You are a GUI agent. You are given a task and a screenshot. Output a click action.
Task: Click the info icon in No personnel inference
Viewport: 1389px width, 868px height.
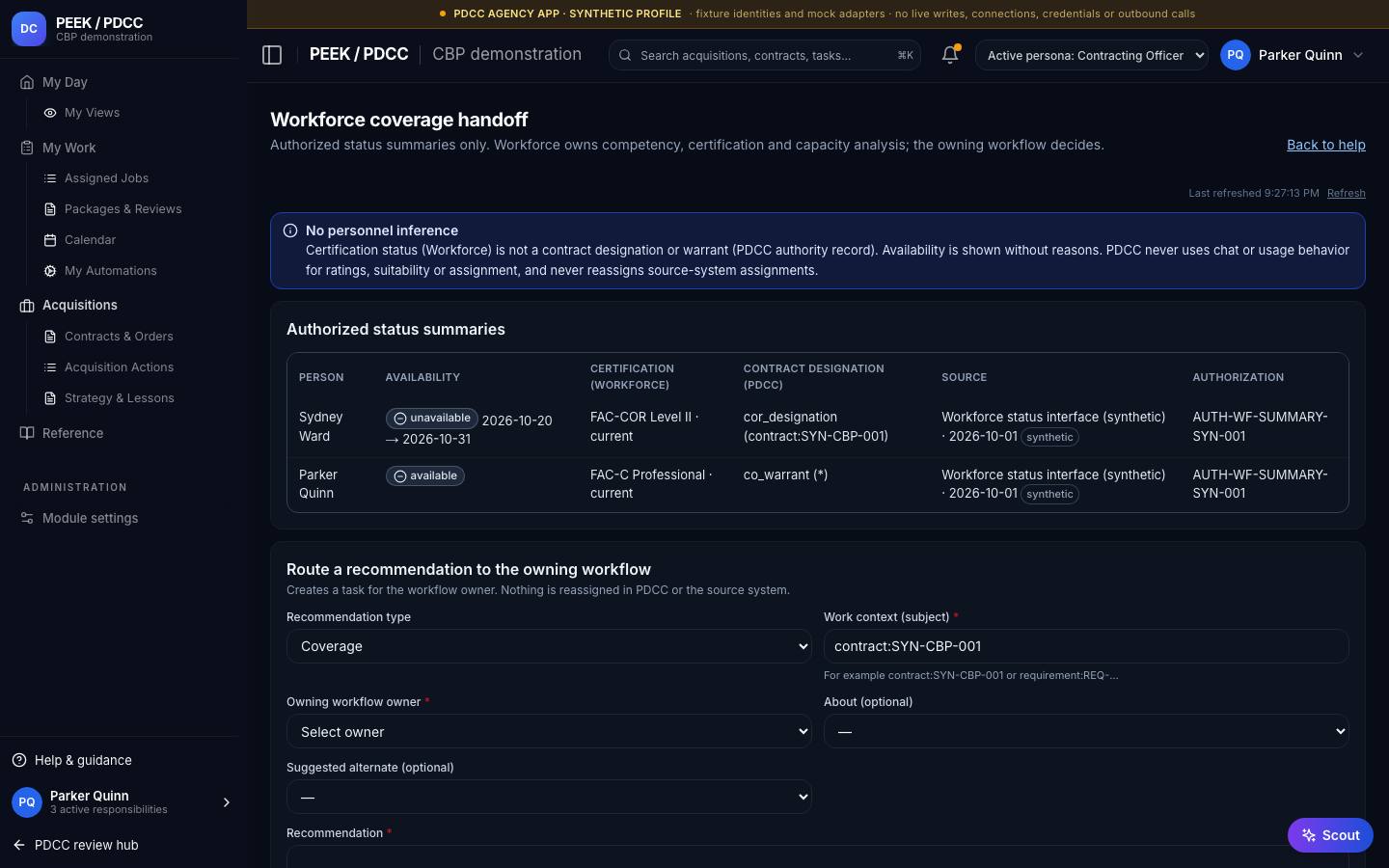click(290, 231)
